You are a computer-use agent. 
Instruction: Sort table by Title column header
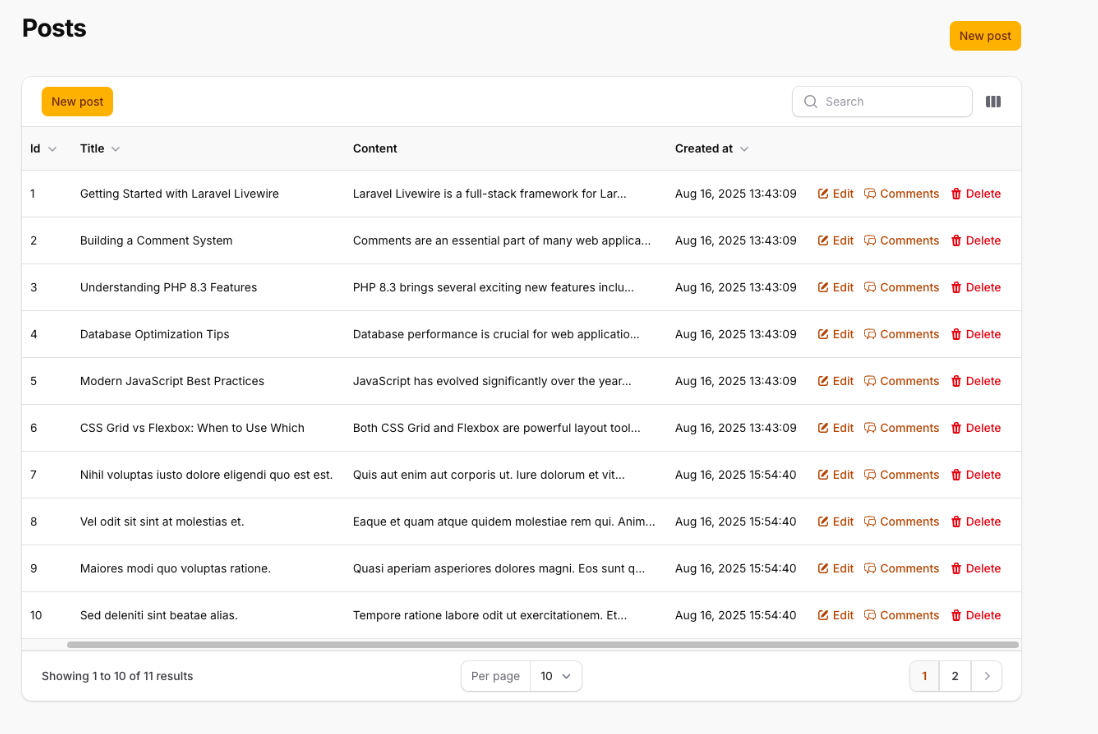[92, 149]
